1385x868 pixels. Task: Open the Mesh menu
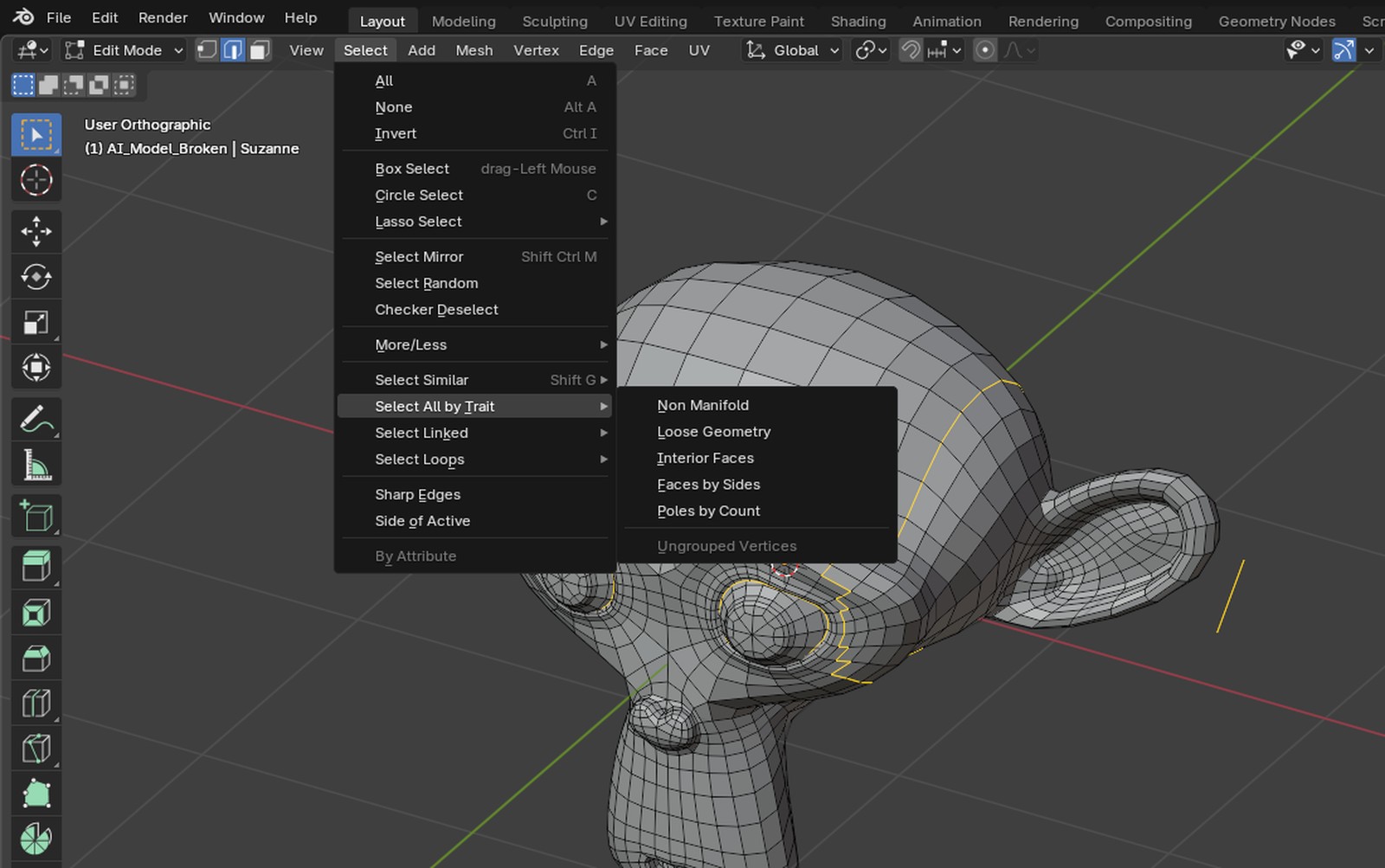point(474,50)
